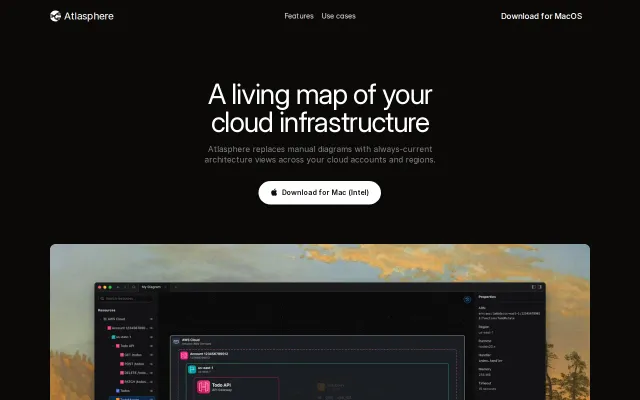Open the Use cases nav item
Screen dimensions: 640x400
pos(338,16)
